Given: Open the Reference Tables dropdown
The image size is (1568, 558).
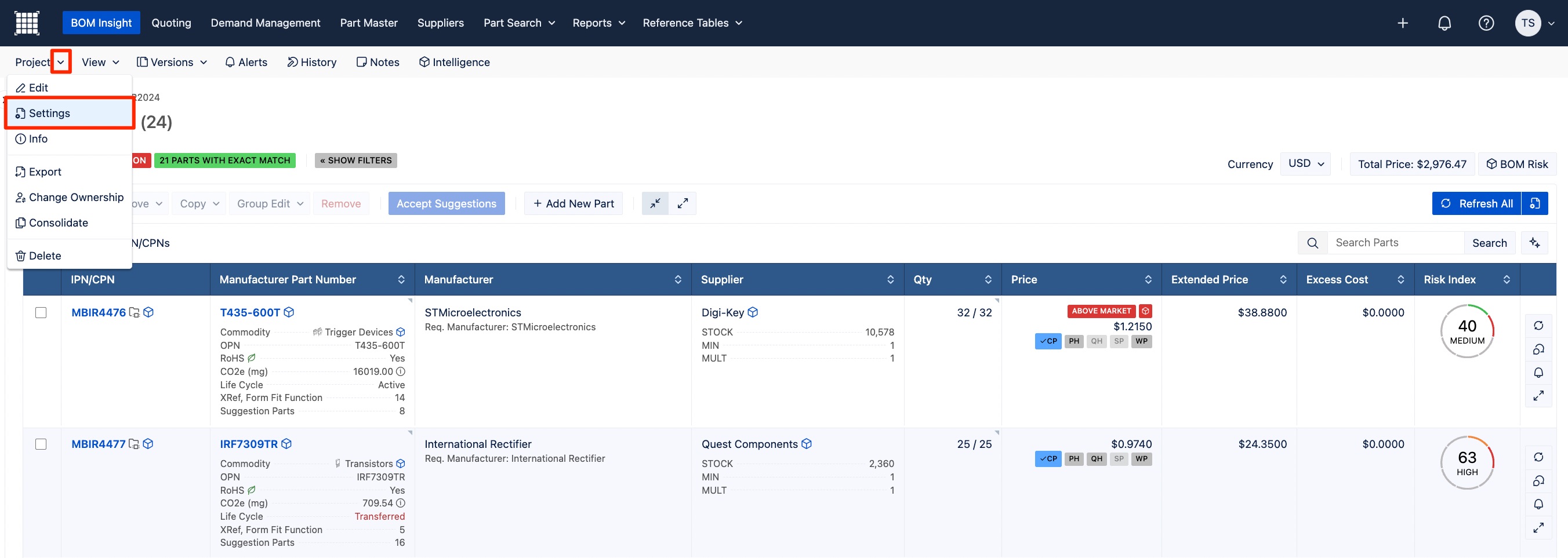Looking at the screenshot, I should 693,23.
